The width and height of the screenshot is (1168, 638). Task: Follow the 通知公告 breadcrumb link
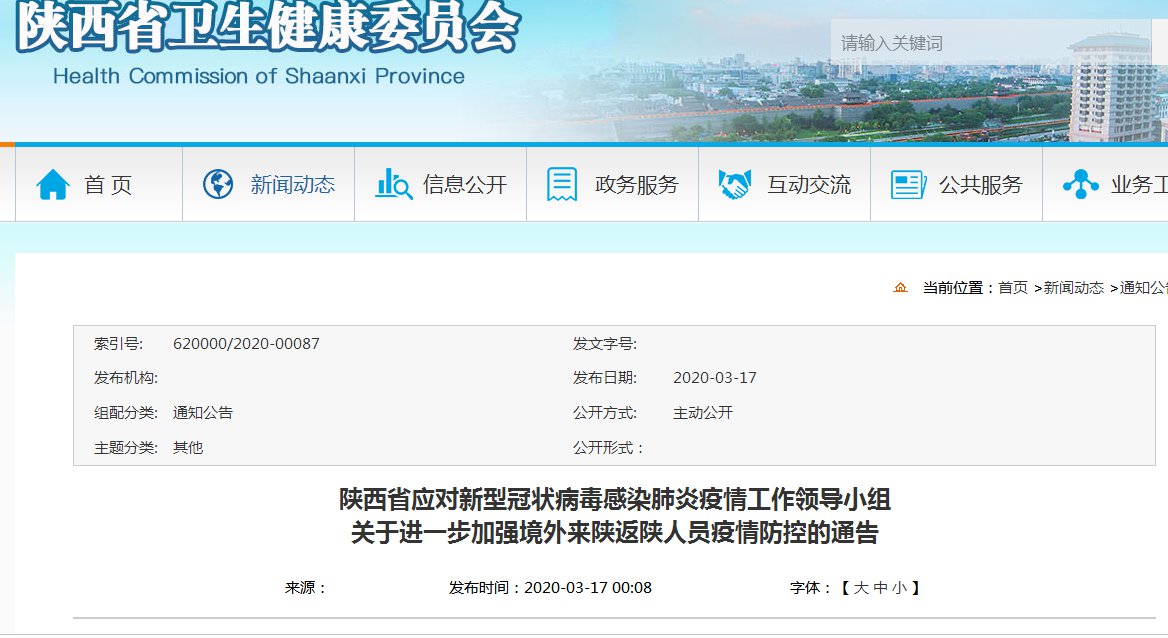(1143, 288)
